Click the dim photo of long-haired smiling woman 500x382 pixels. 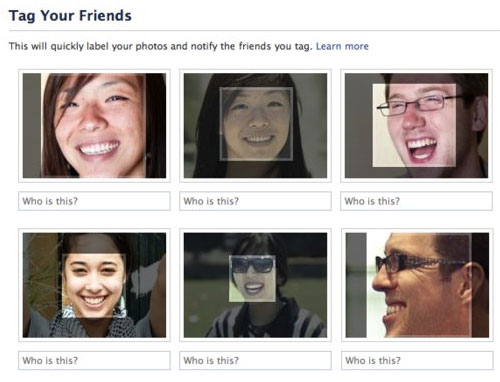[x=255, y=126]
